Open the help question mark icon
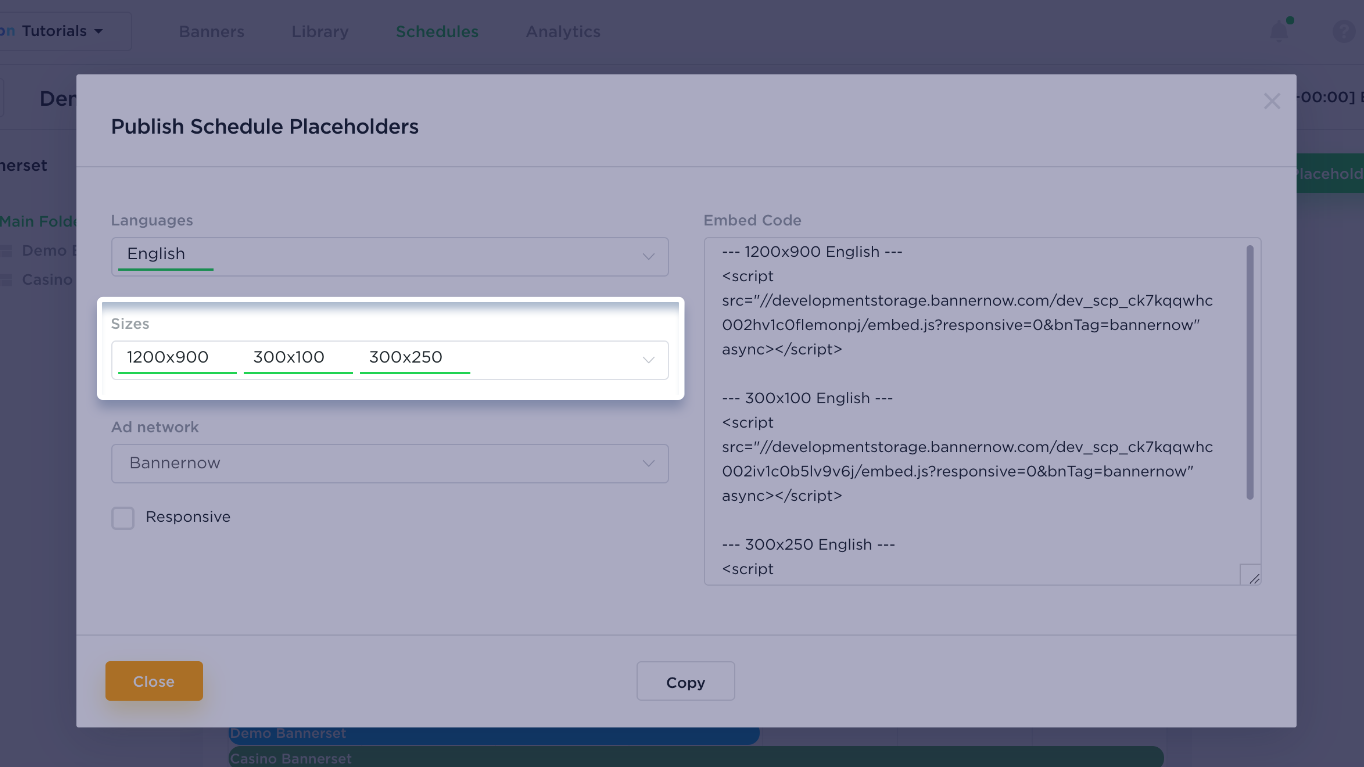 pyautogui.click(x=1344, y=32)
